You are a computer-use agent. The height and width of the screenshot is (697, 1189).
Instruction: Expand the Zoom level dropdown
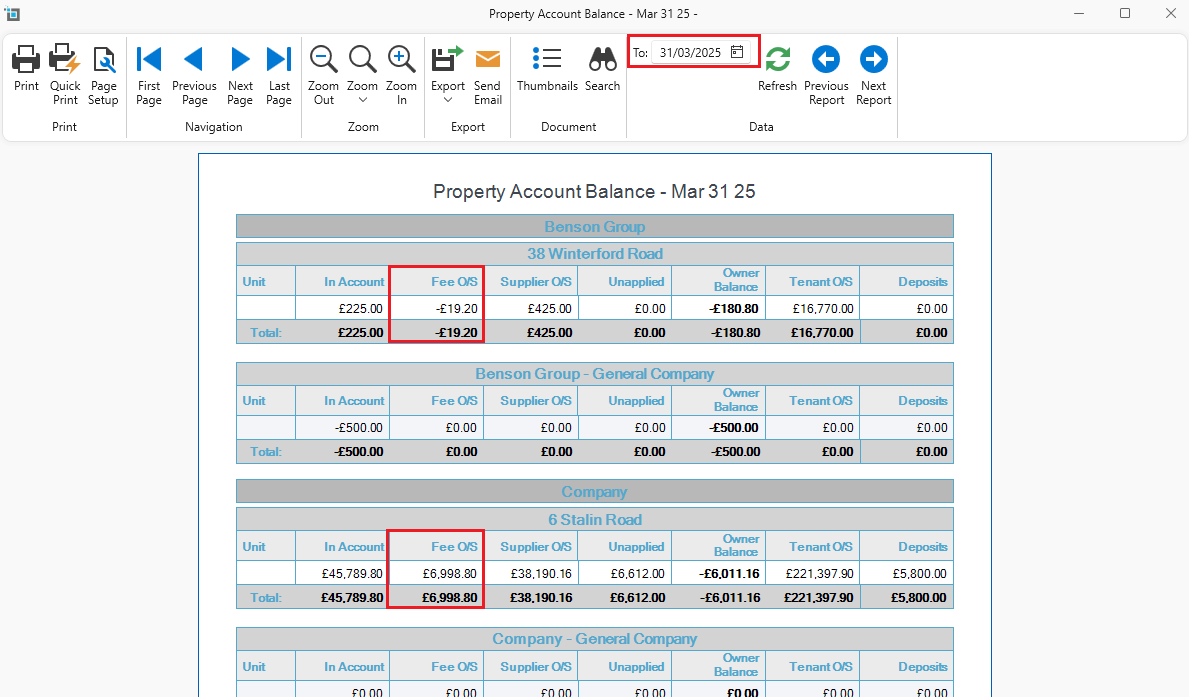(x=363, y=100)
